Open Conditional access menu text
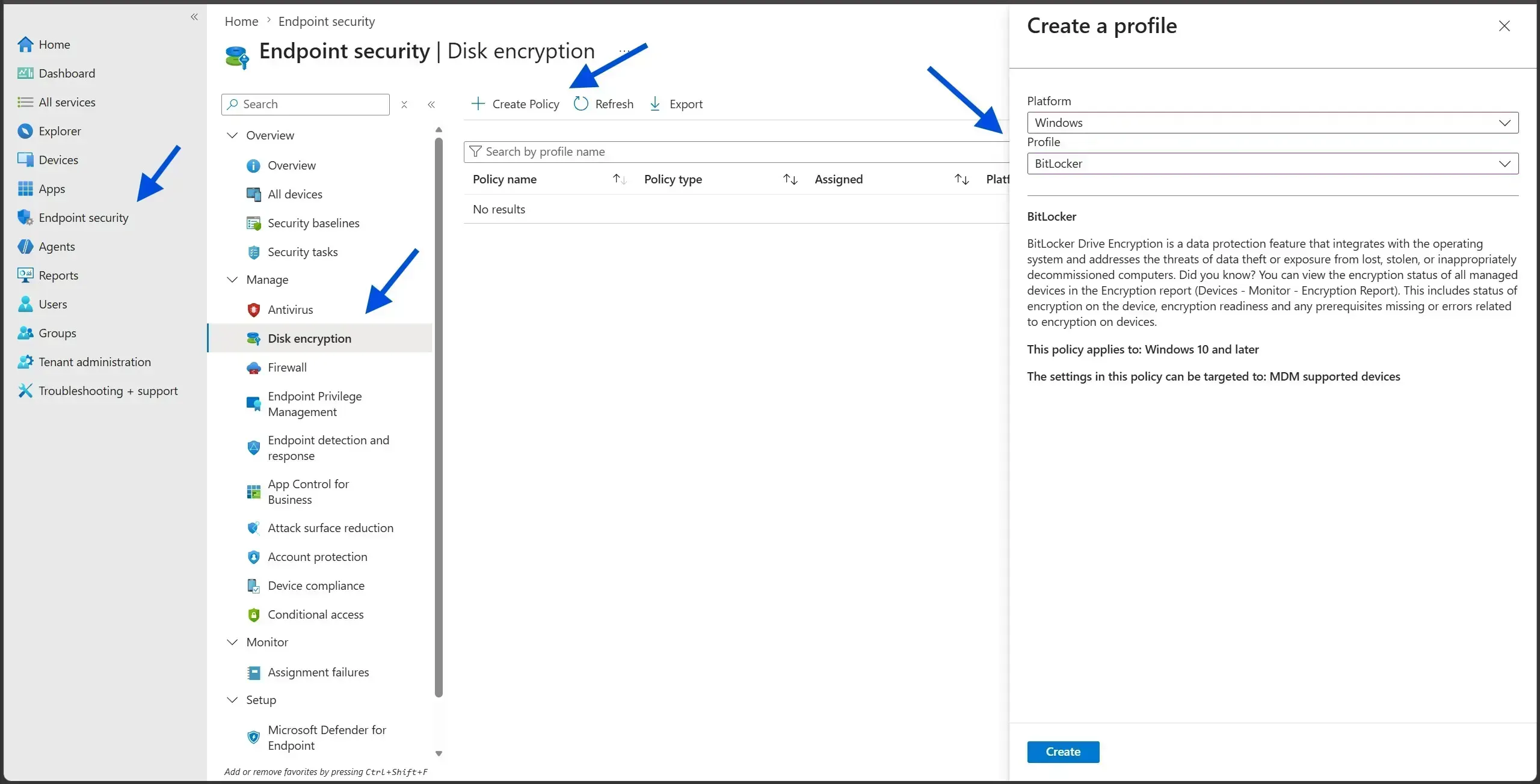Screen dimensions: 1540x784 click(316, 614)
